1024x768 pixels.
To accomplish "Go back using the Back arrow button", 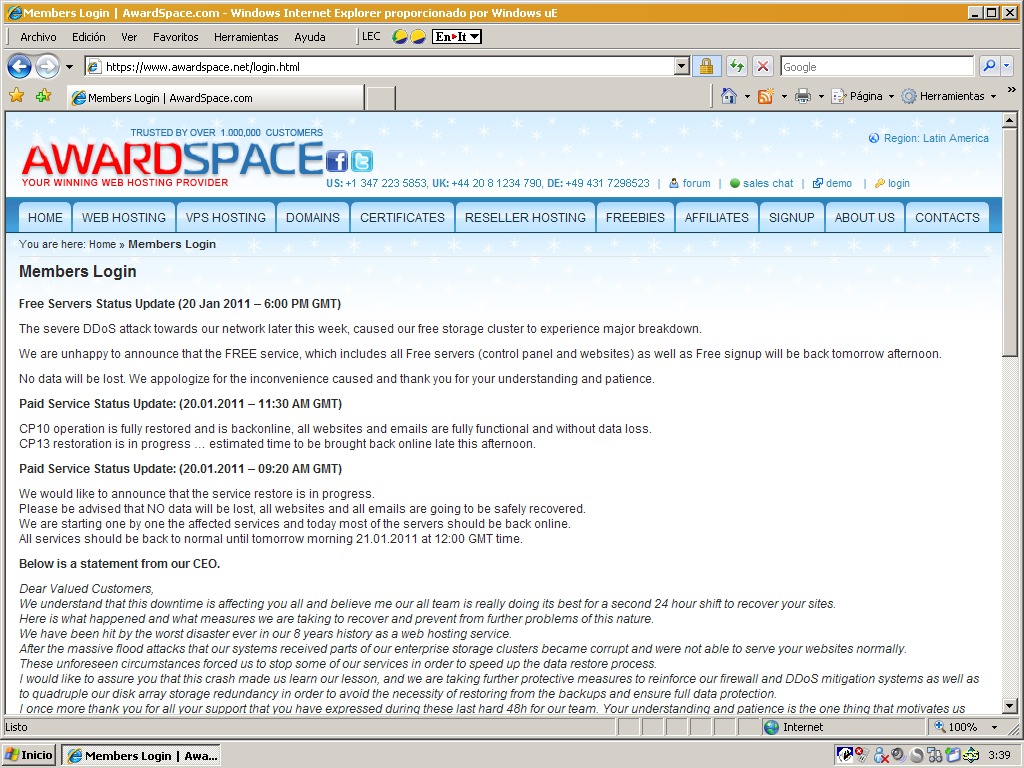I will coord(19,66).
